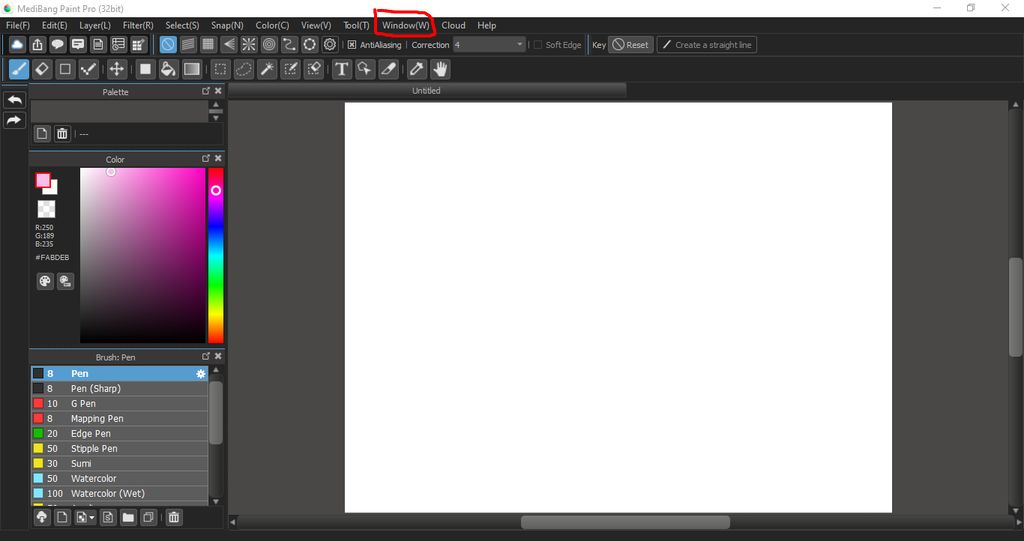Select the Eyedropper tool
1024x541 pixels.
click(417, 69)
